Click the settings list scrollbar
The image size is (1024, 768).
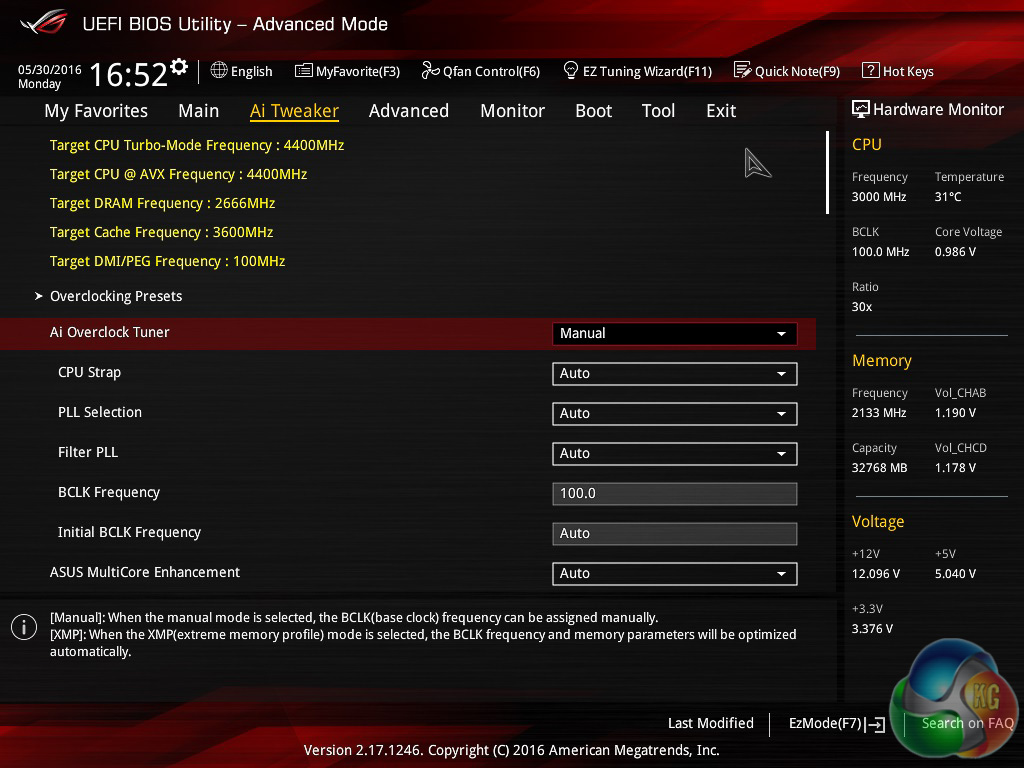coord(827,172)
